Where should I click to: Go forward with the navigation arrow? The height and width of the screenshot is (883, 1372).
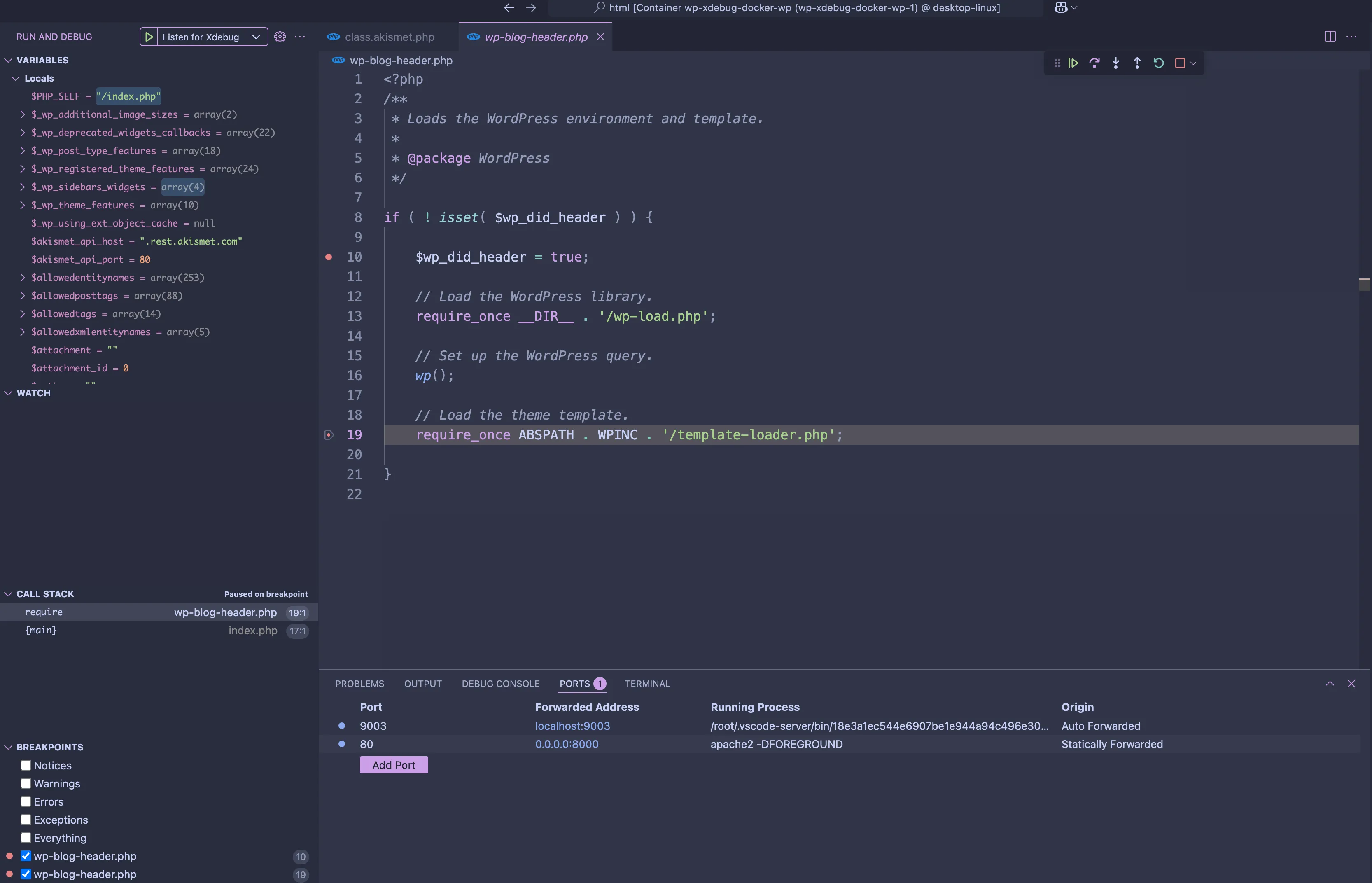[x=531, y=7]
